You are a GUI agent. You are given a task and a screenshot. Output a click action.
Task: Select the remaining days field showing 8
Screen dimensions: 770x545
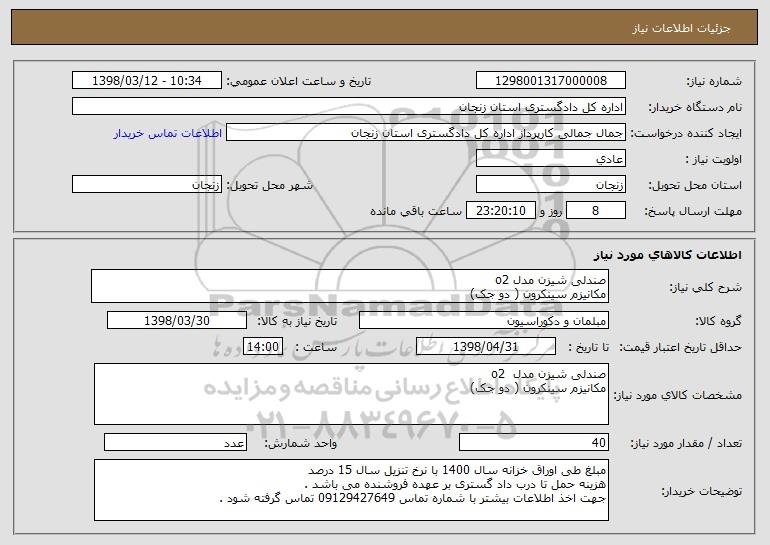(x=596, y=211)
